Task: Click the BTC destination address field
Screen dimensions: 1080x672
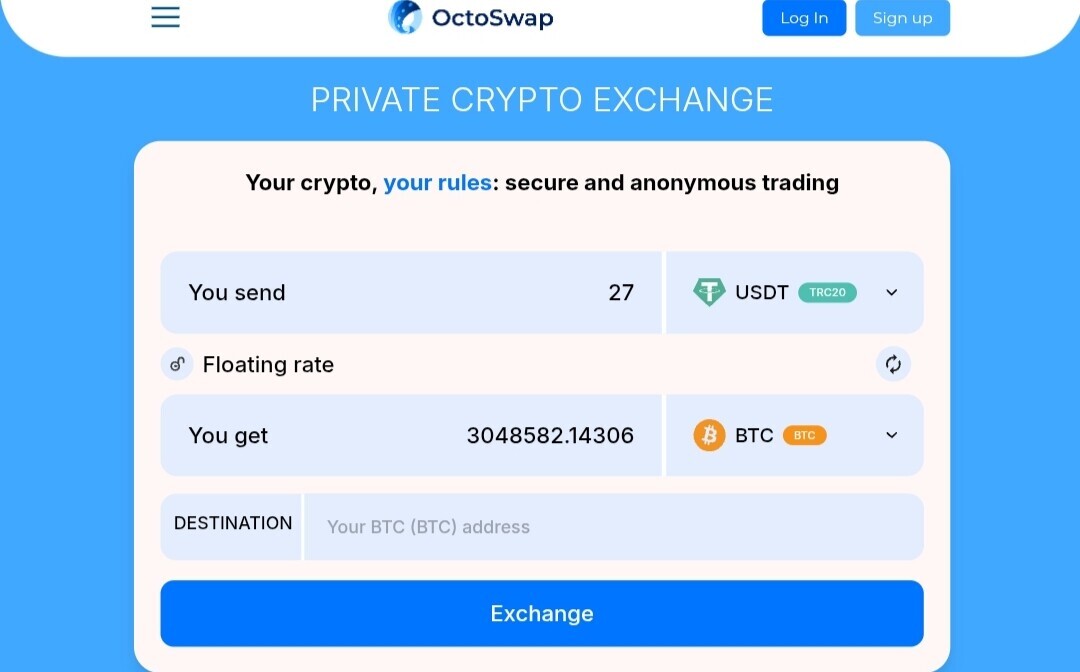Action: pos(614,527)
